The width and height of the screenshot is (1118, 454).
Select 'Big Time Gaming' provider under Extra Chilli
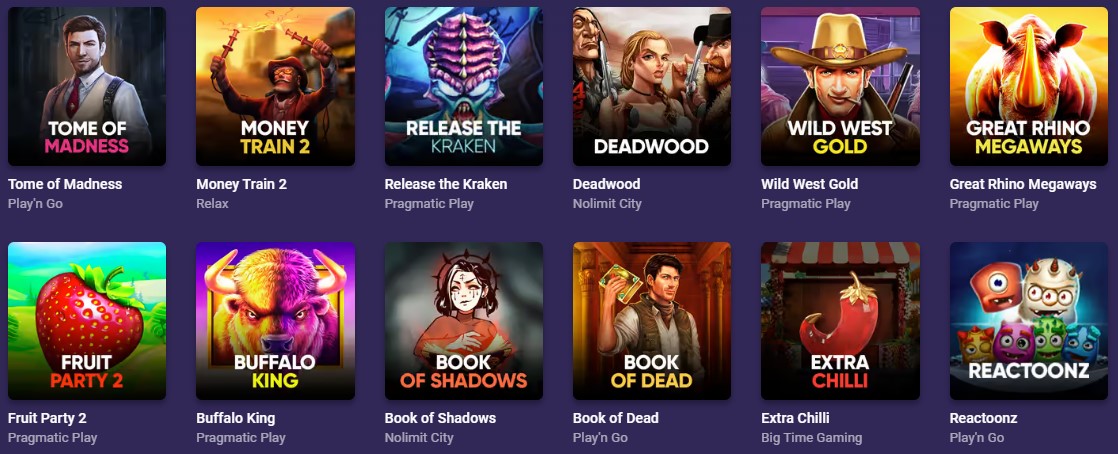pos(811,438)
